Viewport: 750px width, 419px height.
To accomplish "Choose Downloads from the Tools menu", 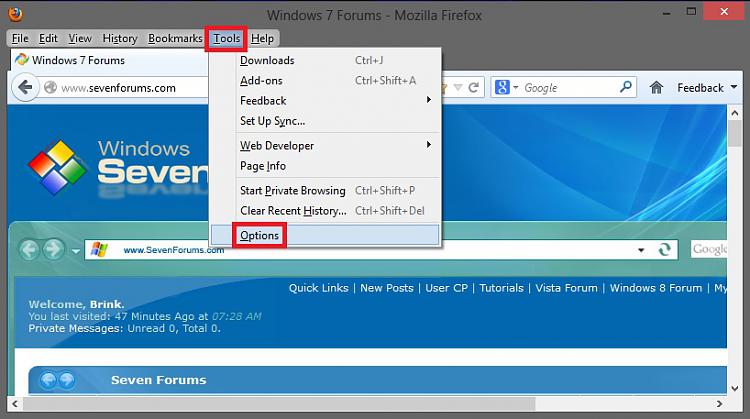I will pyautogui.click(x=325, y=60).
